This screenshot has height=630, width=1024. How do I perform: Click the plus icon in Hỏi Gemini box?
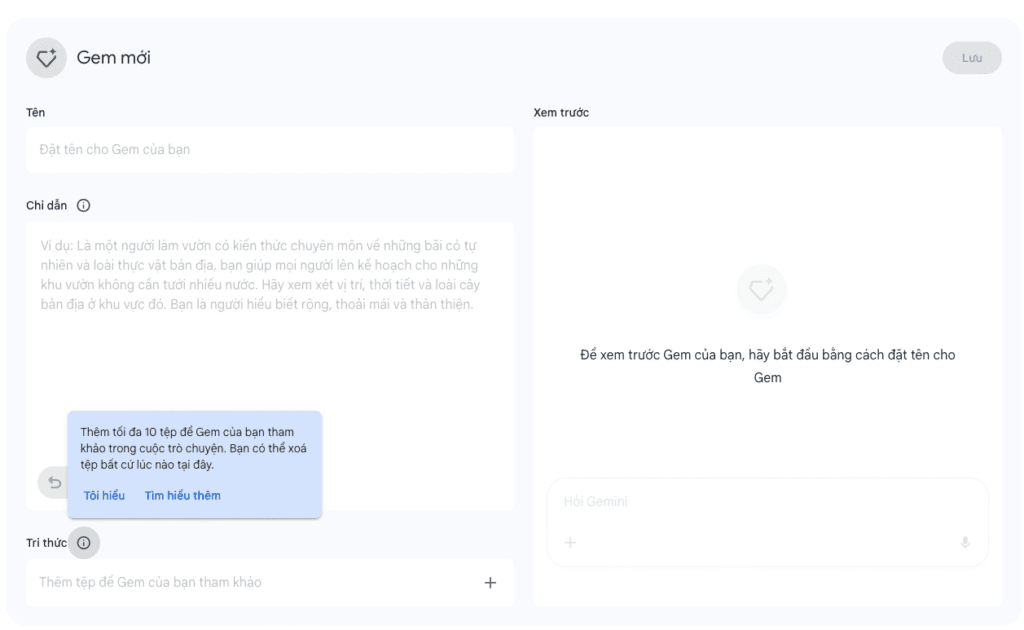coord(570,543)
